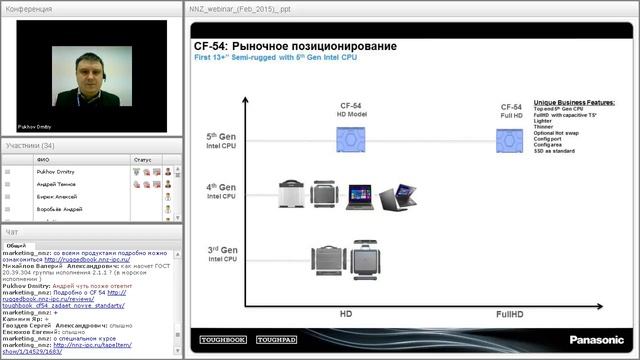Screen dimensions: 640x360
Task: Click the CF-54 HD Model blue laptop icon
Action: (351, 140)
